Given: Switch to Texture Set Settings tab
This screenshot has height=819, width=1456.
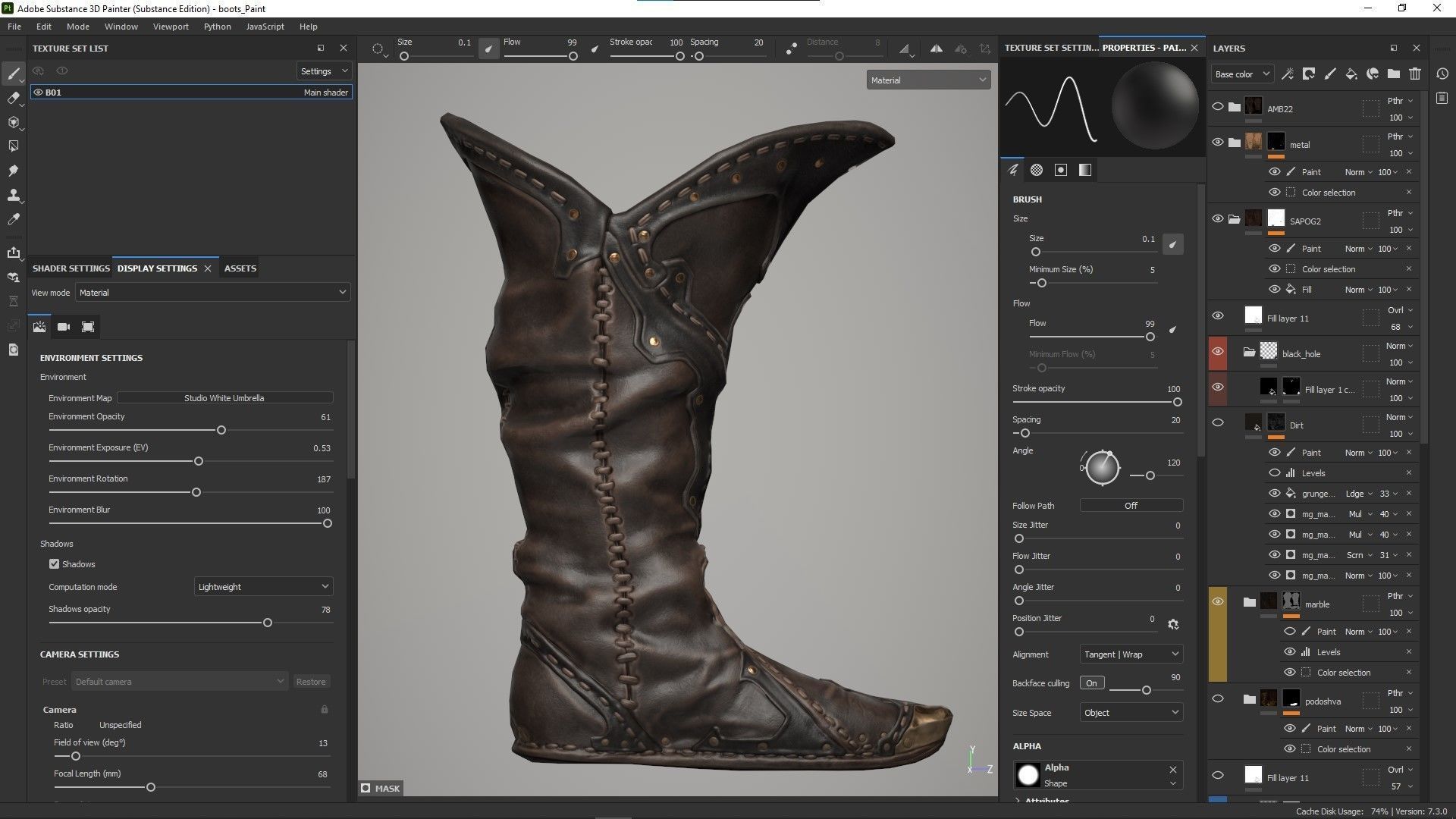Looking at the screenshot, I should click(1050, 48).
